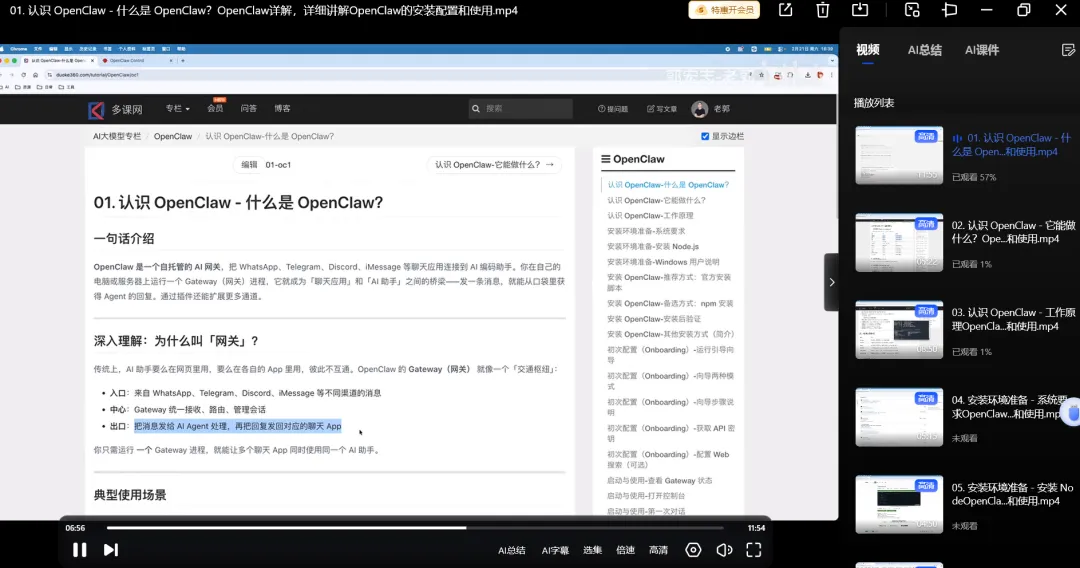Open the 问答 menu item
Screen dimensions: 1080x568
pos(249,109)
